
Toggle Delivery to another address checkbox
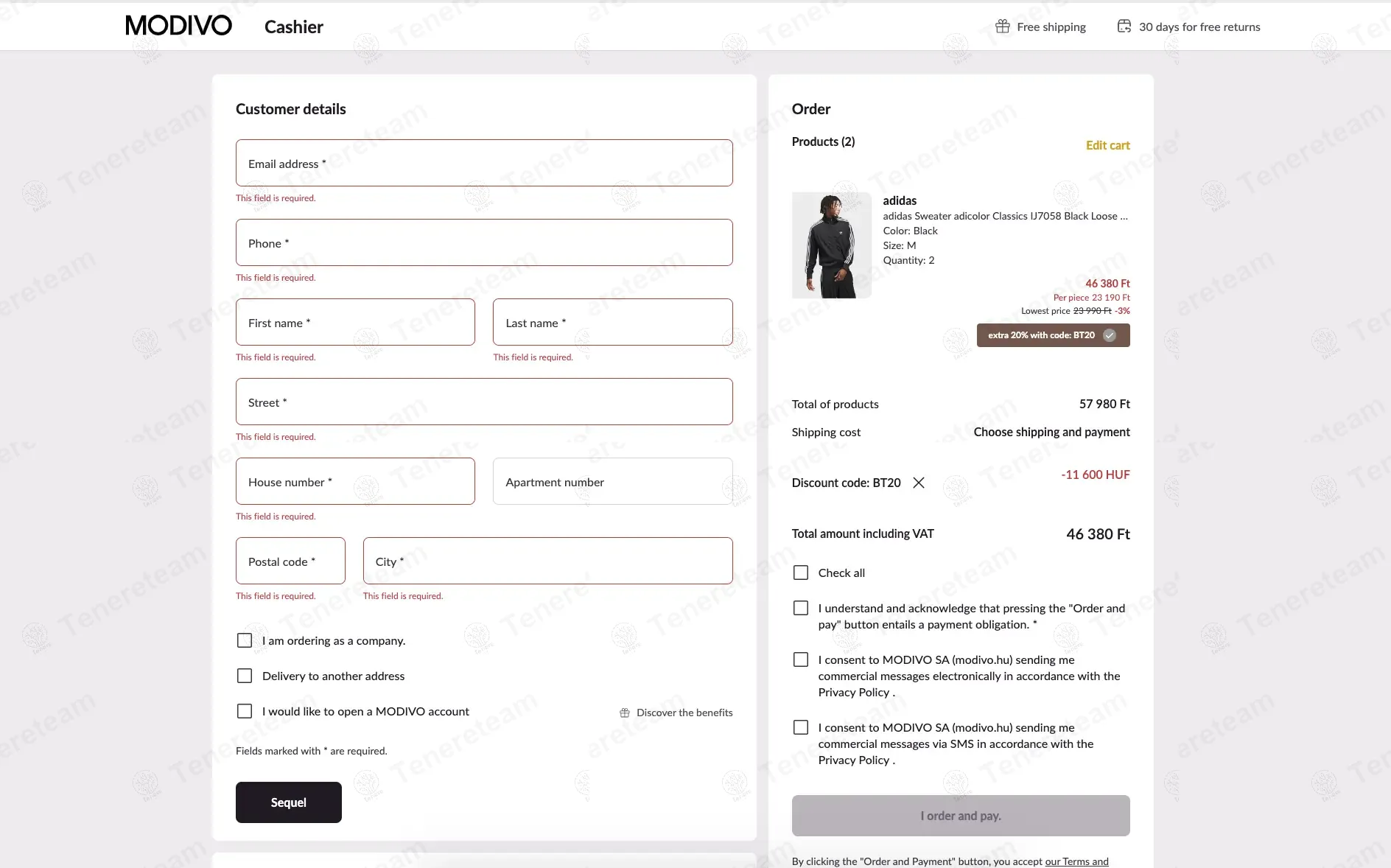[x=245, y=676]
